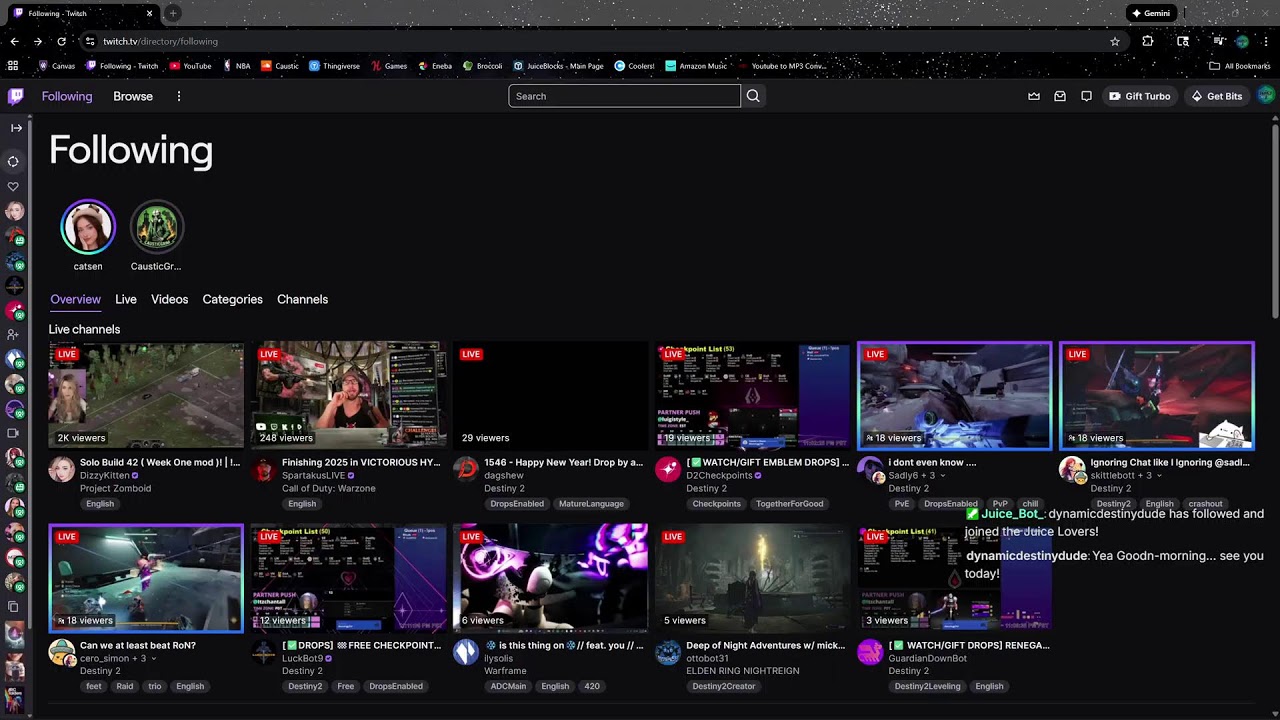
Task: Click ottobot31's channel avatar
Action: [668, 653]
